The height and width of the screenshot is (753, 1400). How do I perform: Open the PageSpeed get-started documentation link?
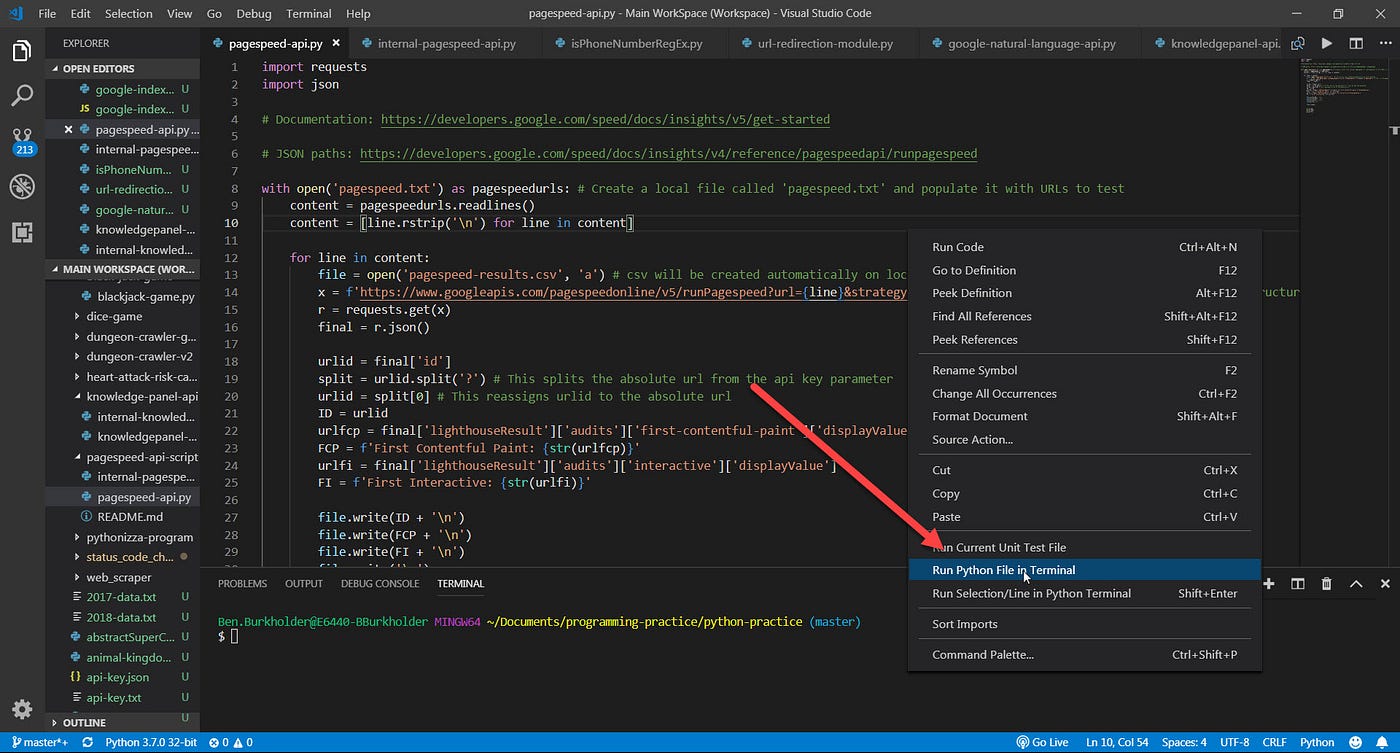tap(605, 119)
